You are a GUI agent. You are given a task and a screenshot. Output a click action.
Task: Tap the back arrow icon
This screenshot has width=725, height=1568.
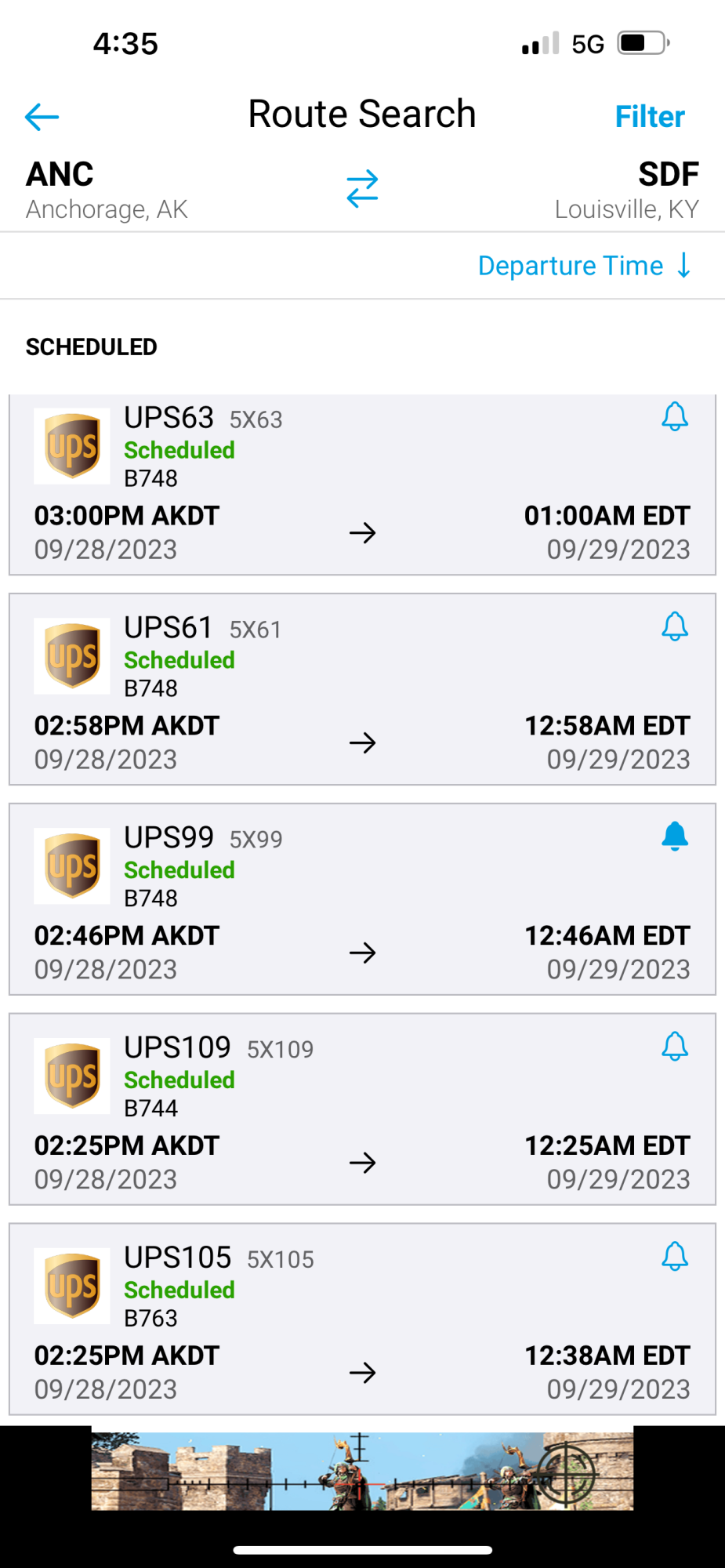click(42, 117)
